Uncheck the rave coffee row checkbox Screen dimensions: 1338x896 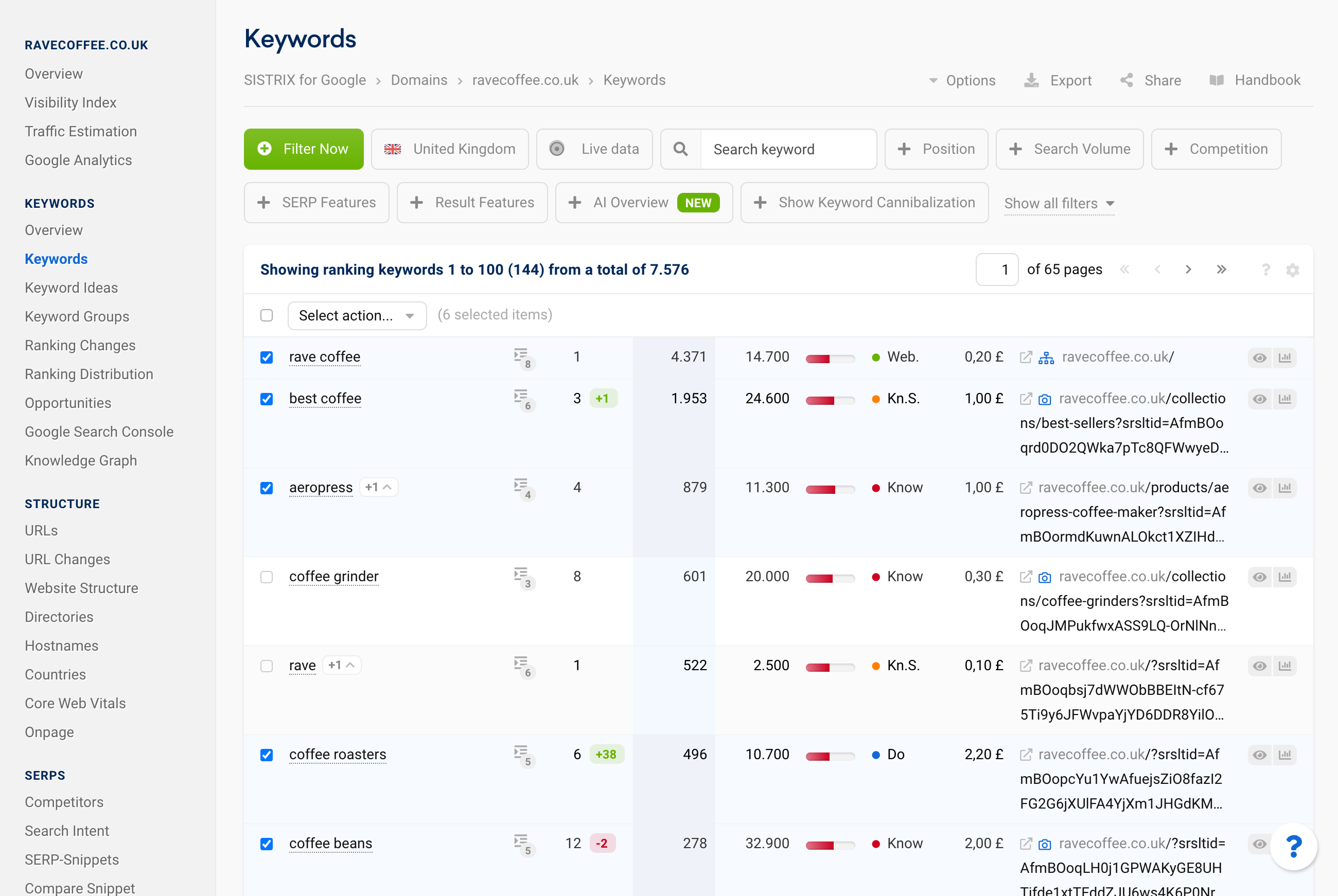point(267,357)
